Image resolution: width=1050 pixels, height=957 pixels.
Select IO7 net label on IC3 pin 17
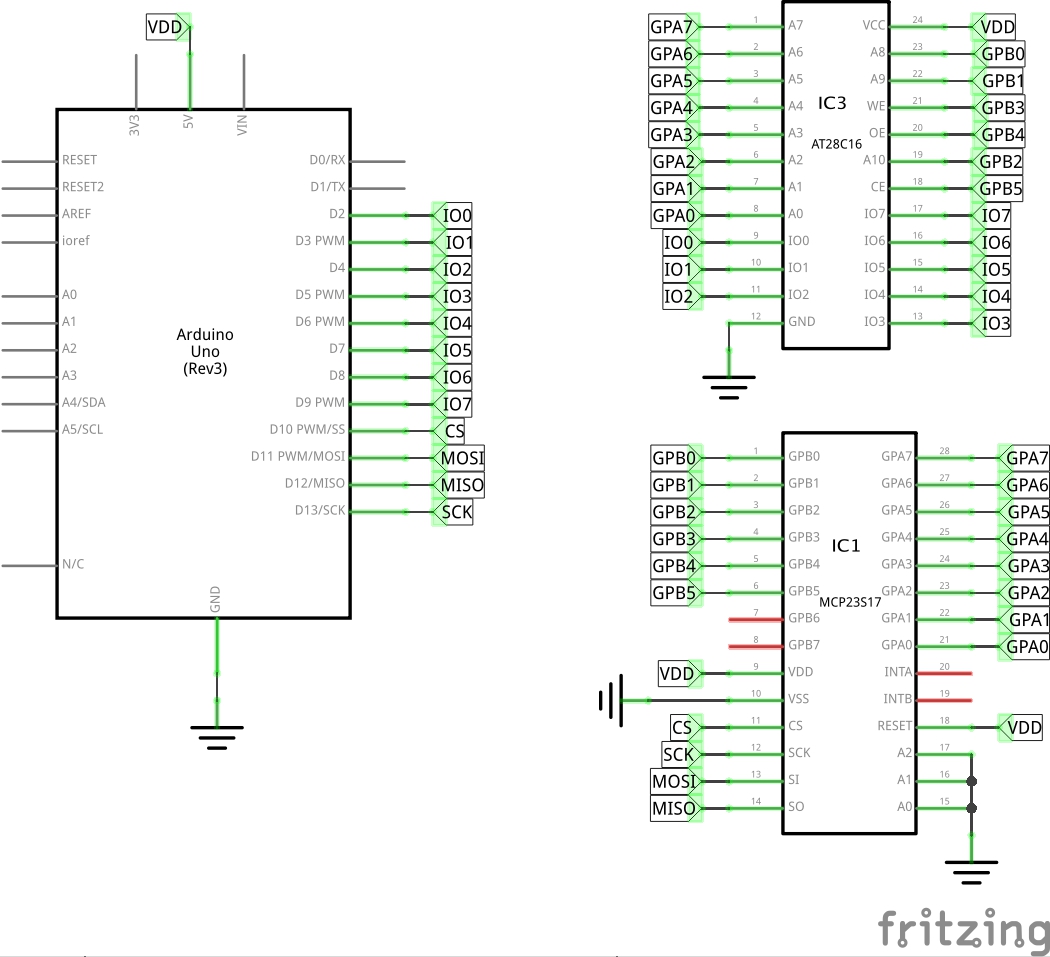(992, 216)
